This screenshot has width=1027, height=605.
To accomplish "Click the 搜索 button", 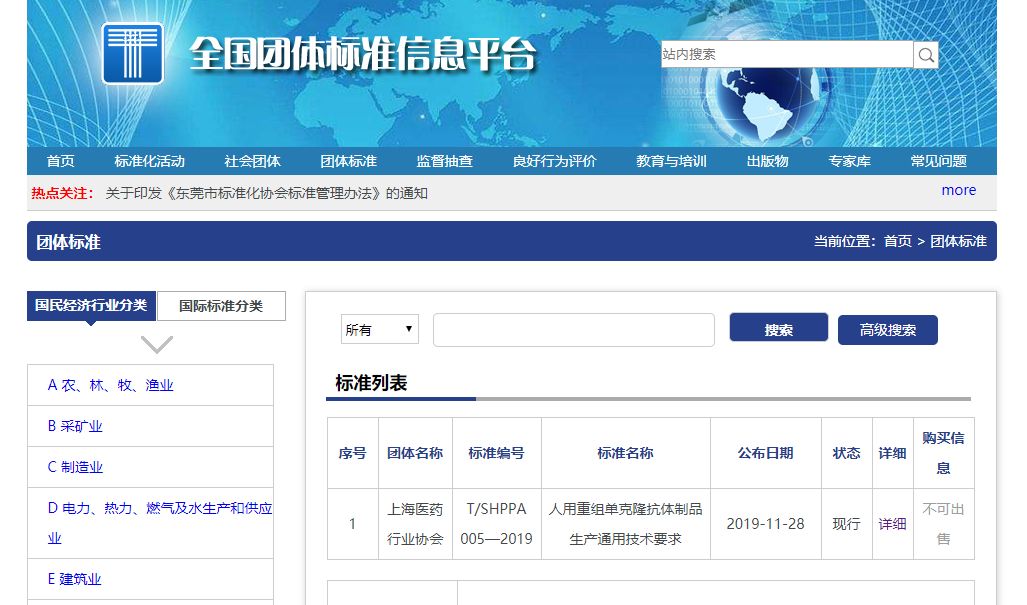I will click(x=778, y=329).
